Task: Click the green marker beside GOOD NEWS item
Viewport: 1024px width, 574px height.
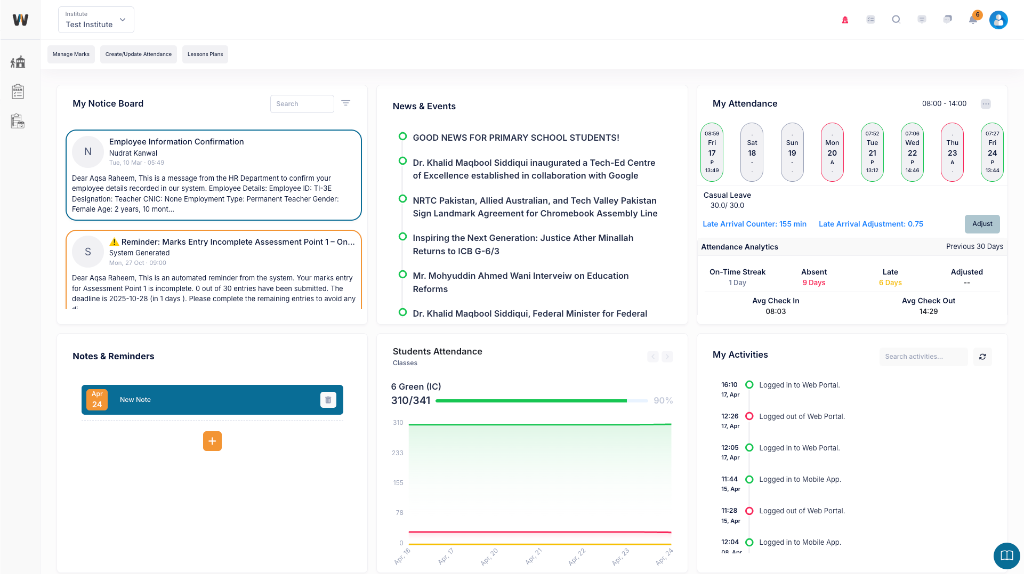Action: 403,136
